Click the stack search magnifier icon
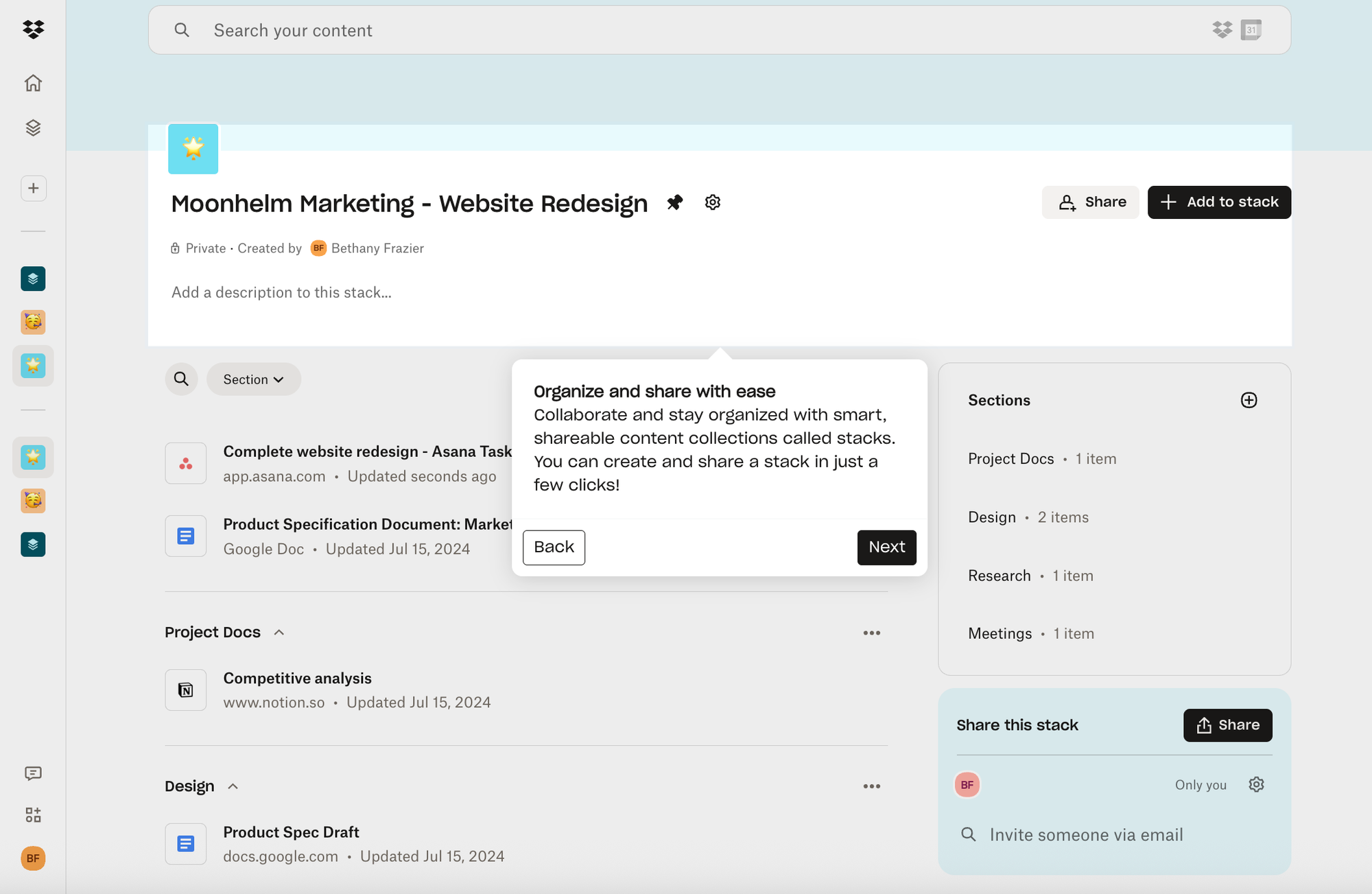The width and height of the screenshot is (1372, 894). click(181, 379)
